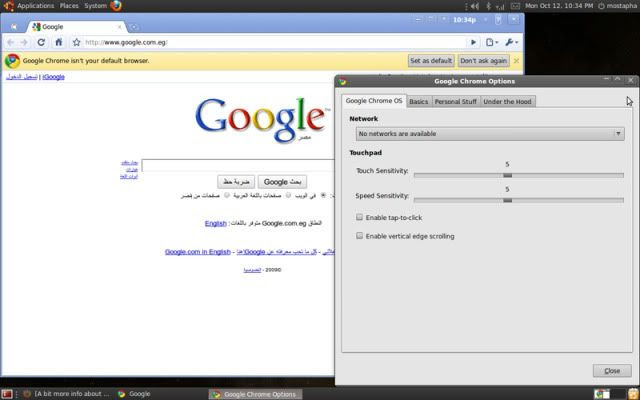Click the workspace switcher in the bottom panel
This screenshot has height=400, width=640.
[x=610, y=394]
